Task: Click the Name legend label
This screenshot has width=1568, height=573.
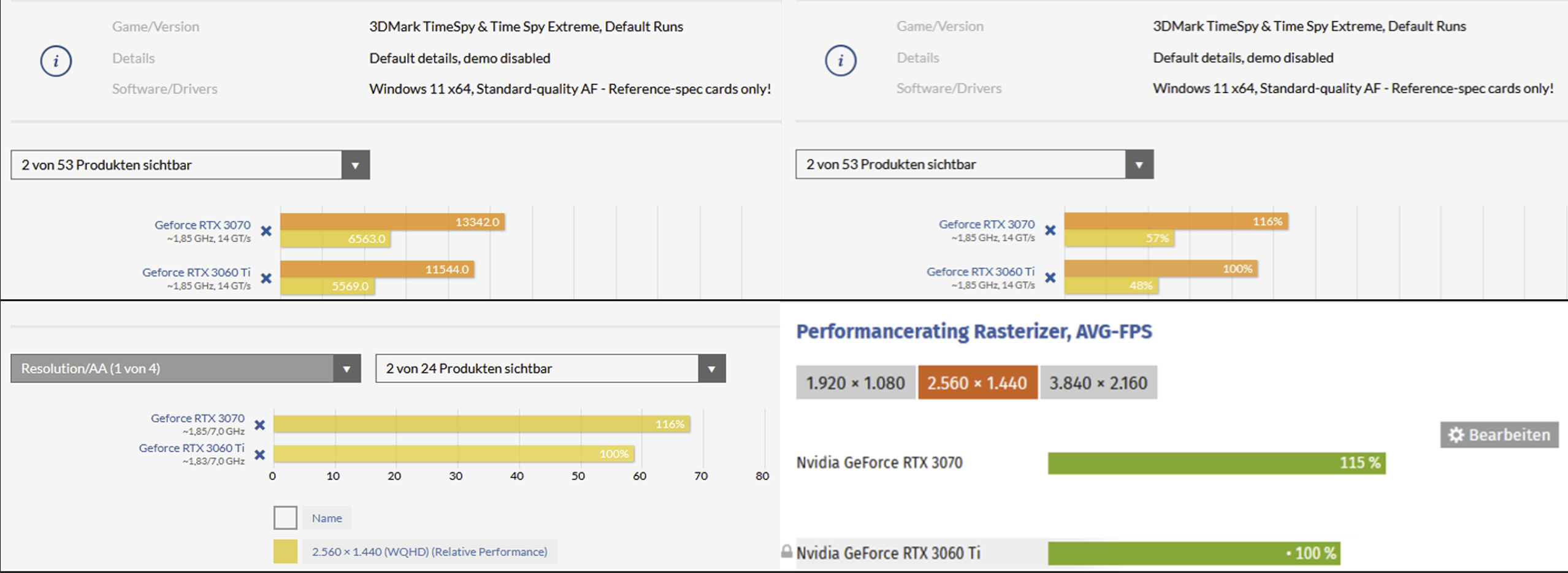Action: [x=327, y=518]
